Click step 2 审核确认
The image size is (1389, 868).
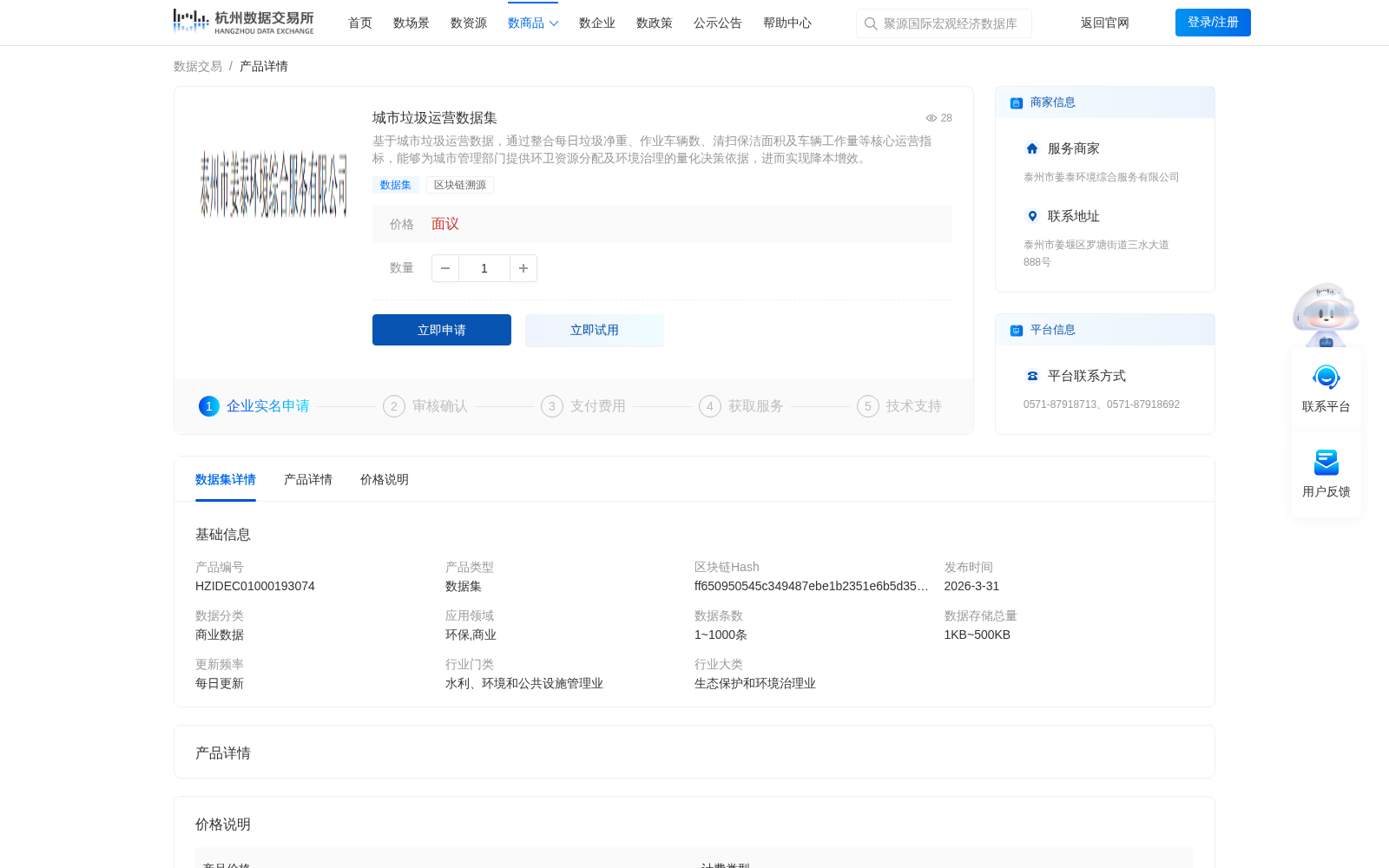tap(425, 406)
